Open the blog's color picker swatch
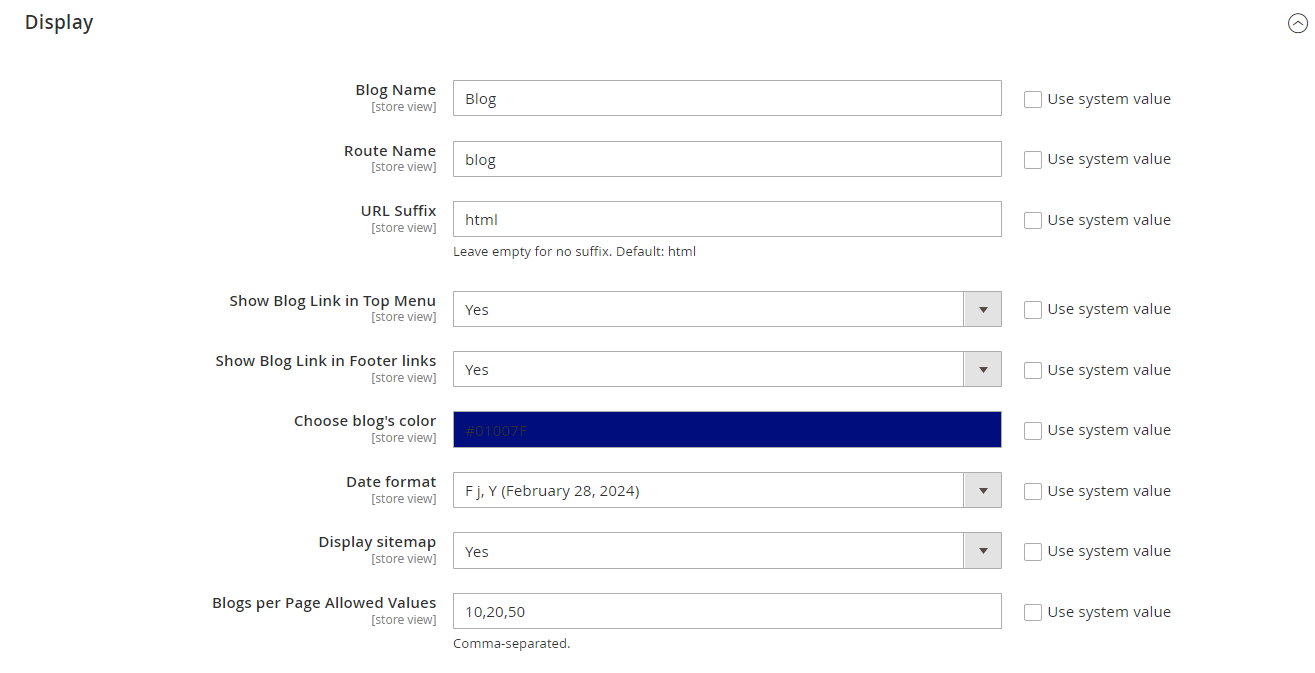 pyautogui.click(x=726, y=430)
